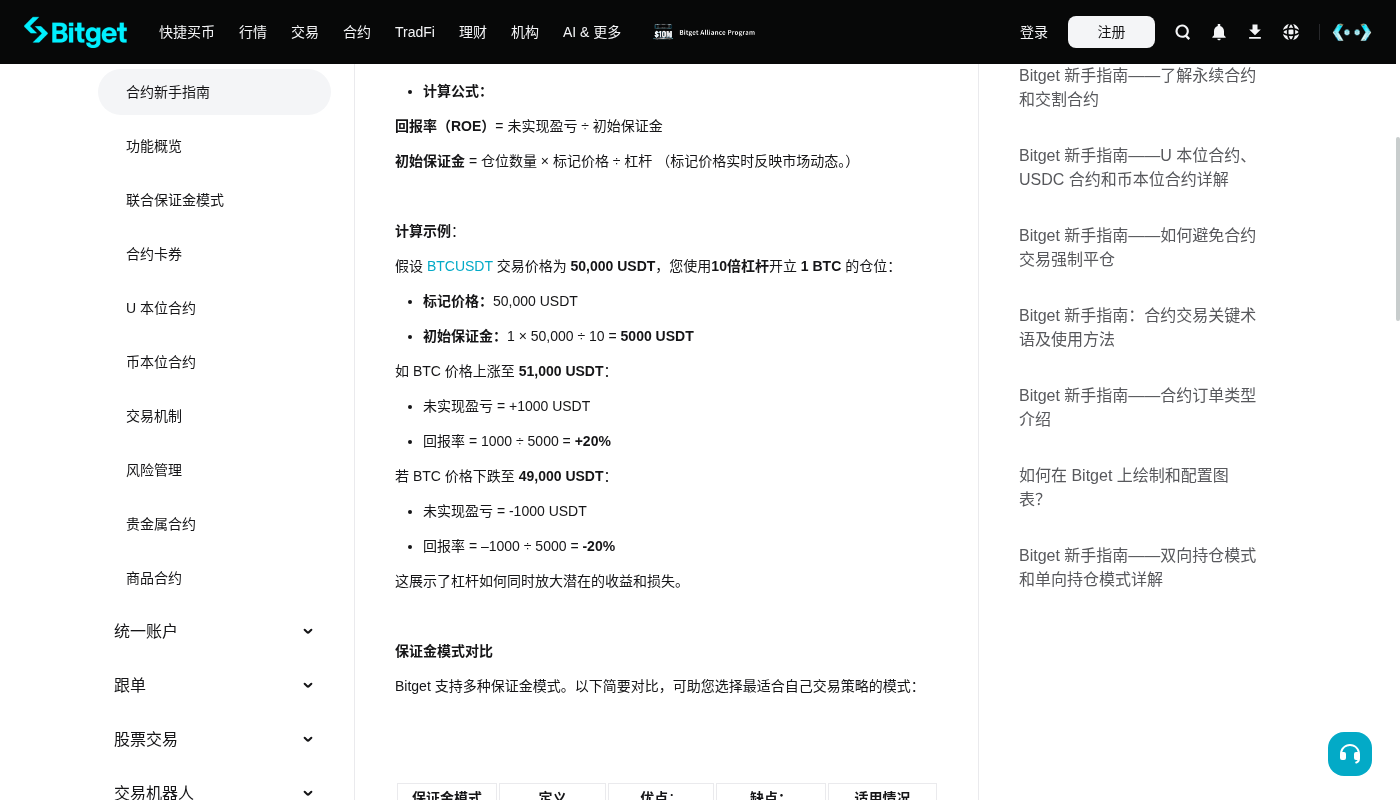Select 商品合约 in the sidebar
The height and width of the screenshot is (800, 1400).
tap(214, 578)
